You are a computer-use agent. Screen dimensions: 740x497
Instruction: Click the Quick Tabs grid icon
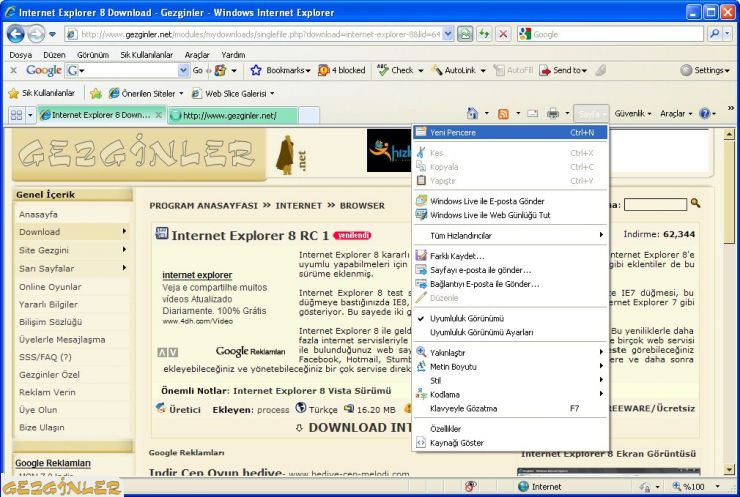17,115
